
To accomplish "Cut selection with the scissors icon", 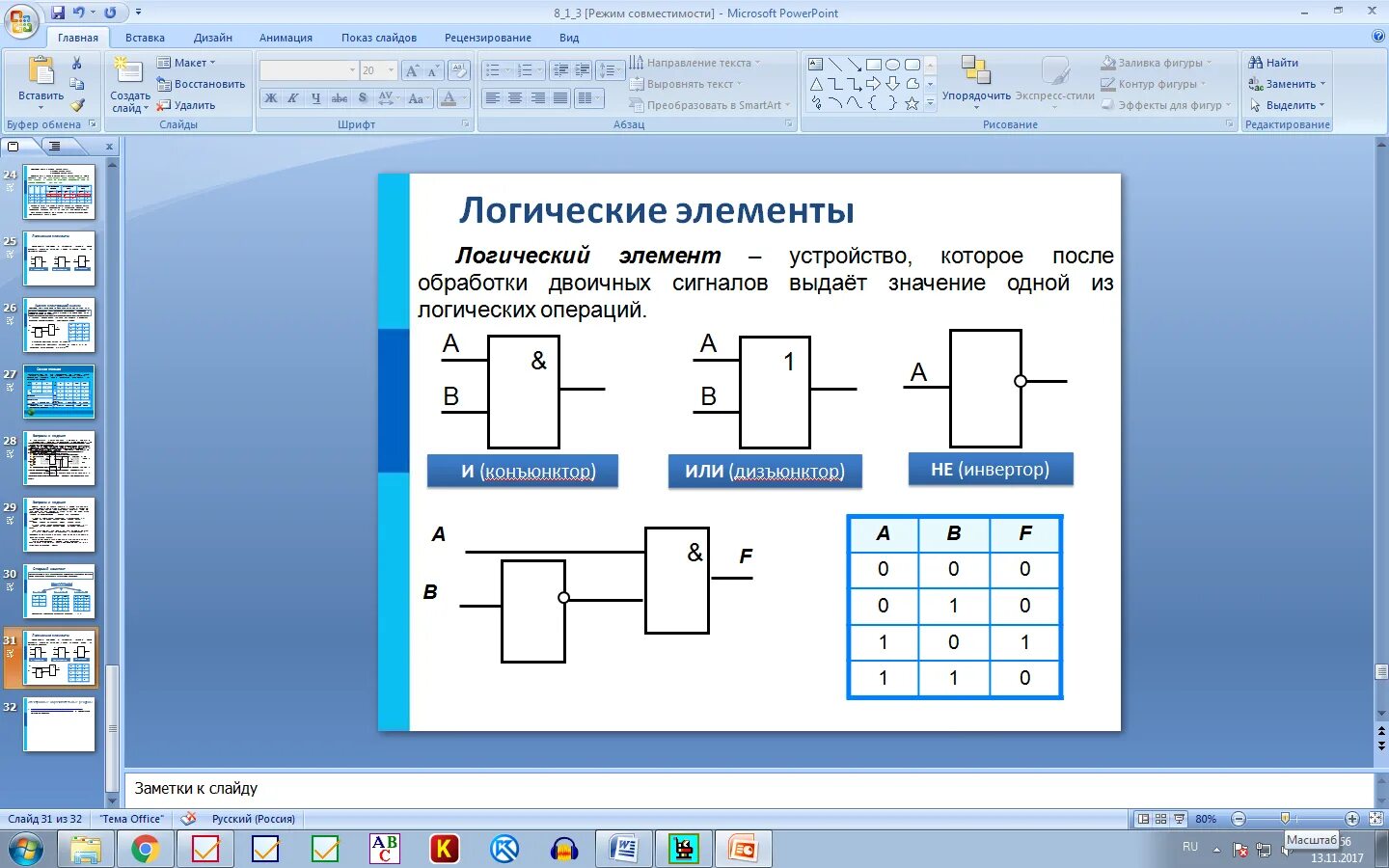I will pos(77,63).
